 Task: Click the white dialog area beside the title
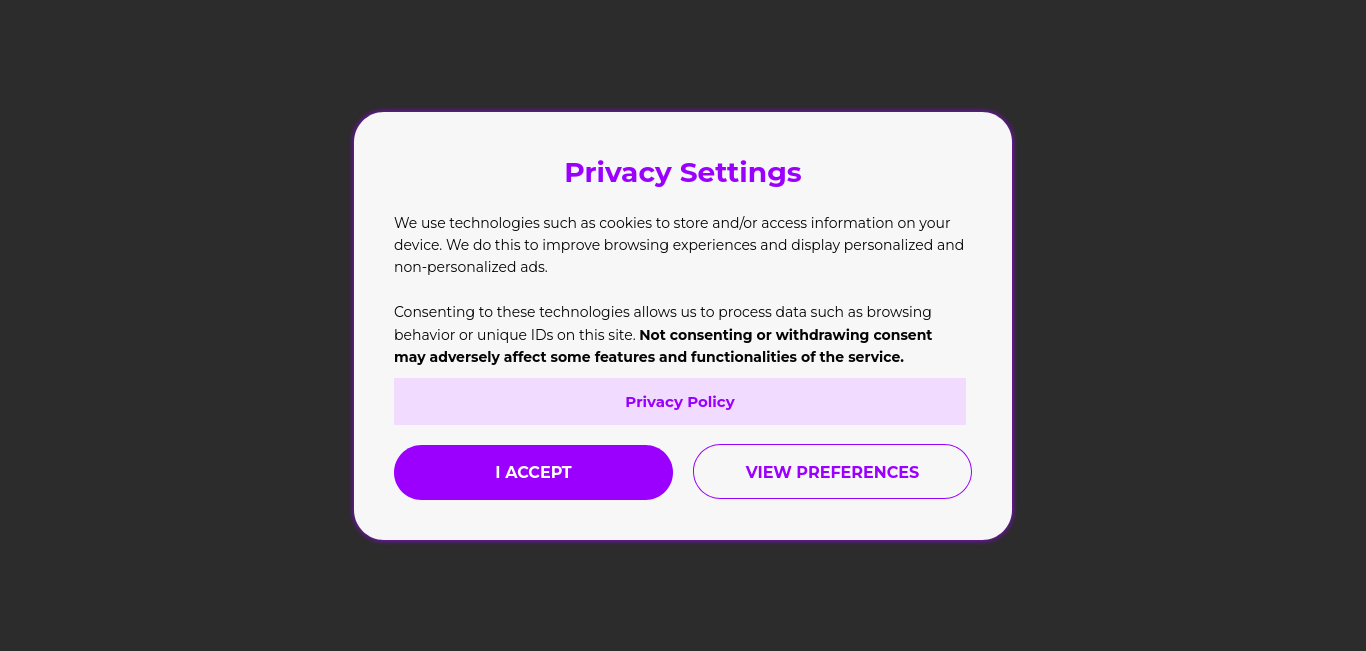coord(900,172)
